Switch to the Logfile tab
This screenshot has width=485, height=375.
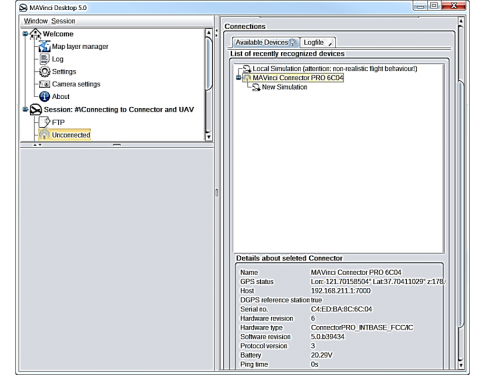point(318,42)
